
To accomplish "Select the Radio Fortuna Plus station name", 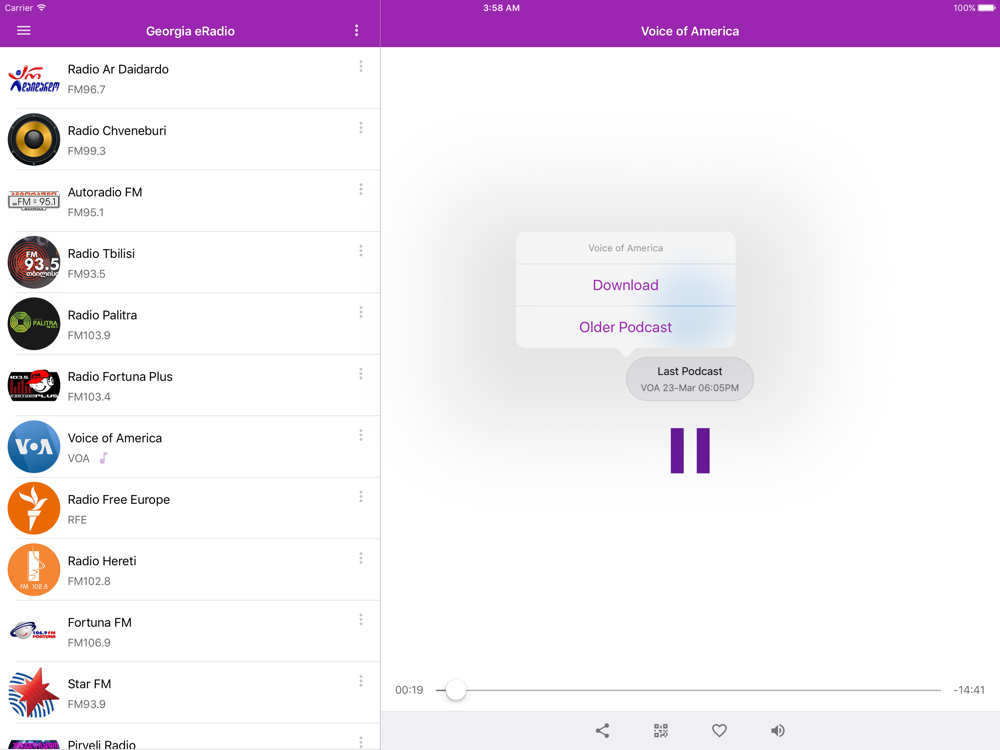I will click(120, 376).
